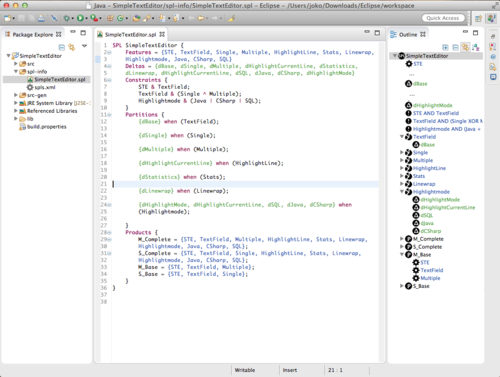
Task: Expand the src-gen folder
Action: 16,95
